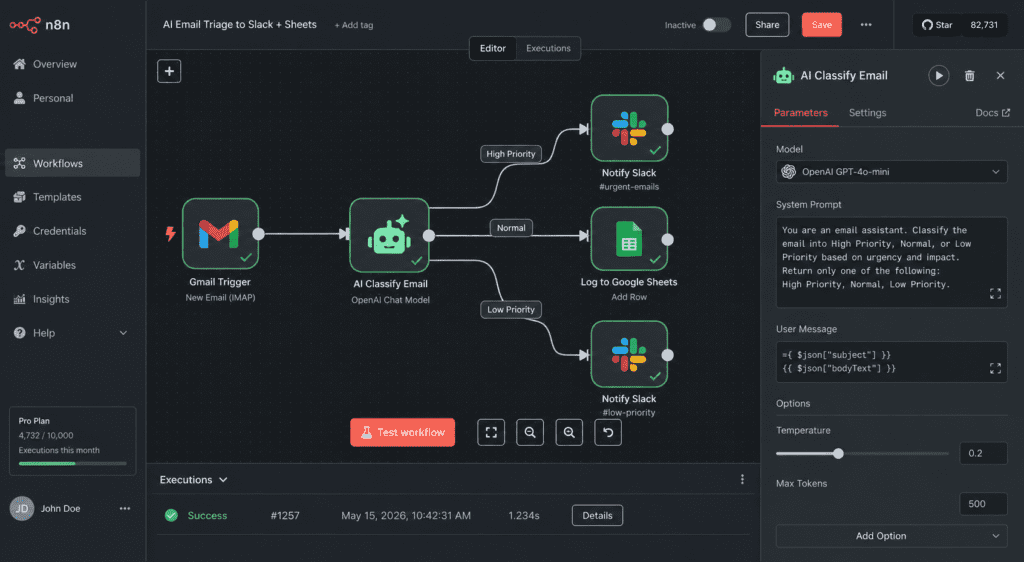This screenshot has height=562, width=1024.
Task: Close the node parameters panel
Action: tap(1000, 76)
